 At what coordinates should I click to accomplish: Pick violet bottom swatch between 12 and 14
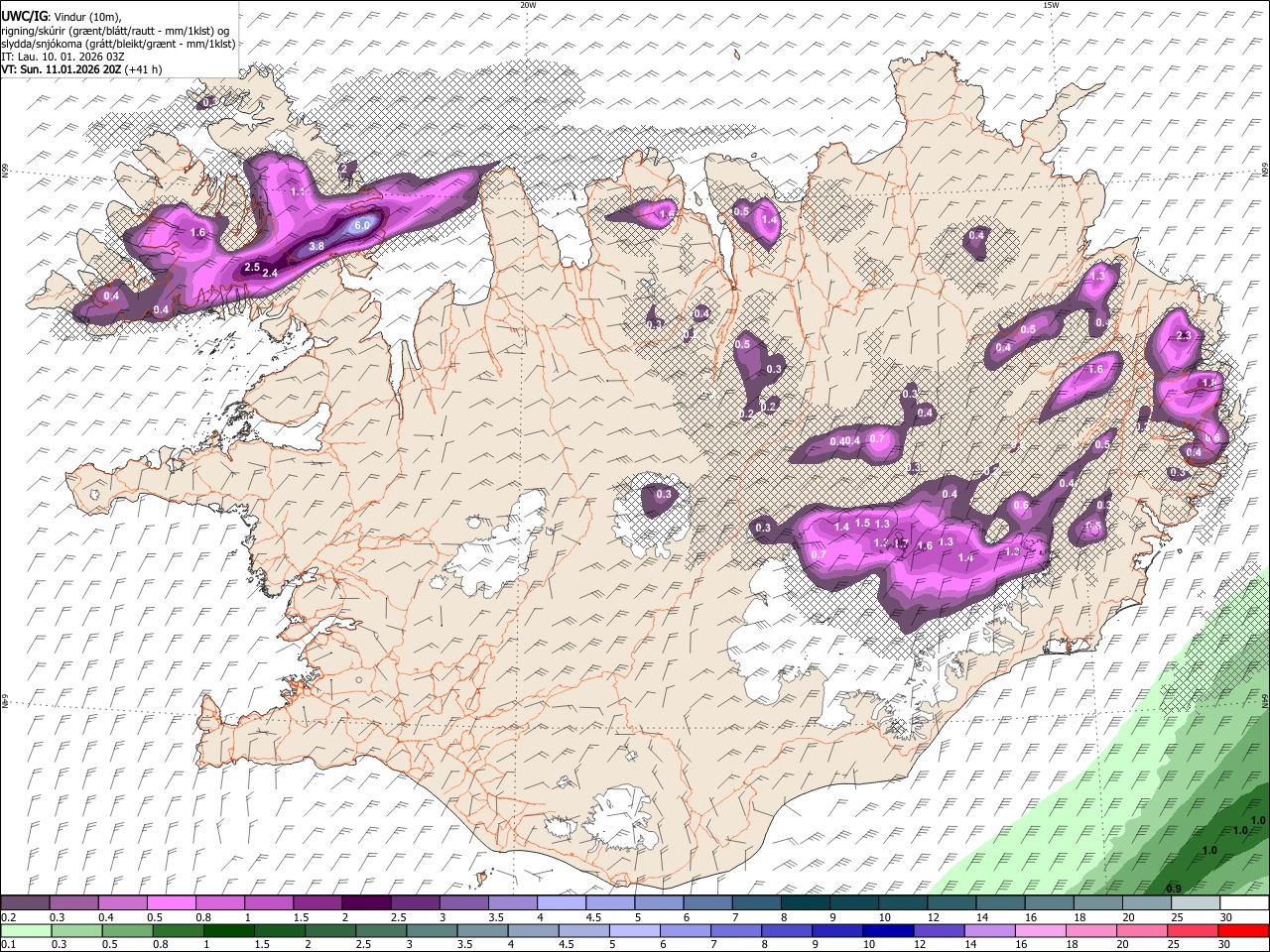click(938, 930)
